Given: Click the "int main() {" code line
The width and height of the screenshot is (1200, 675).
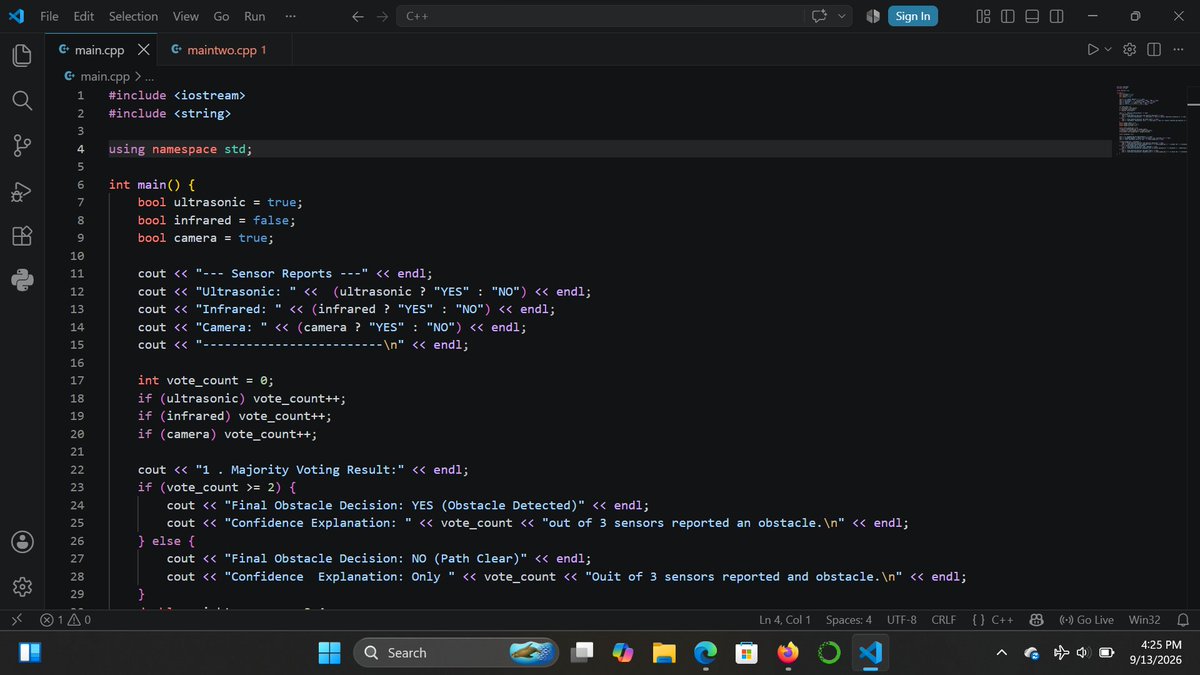Looking at the screenshot, I should [152, 185].
